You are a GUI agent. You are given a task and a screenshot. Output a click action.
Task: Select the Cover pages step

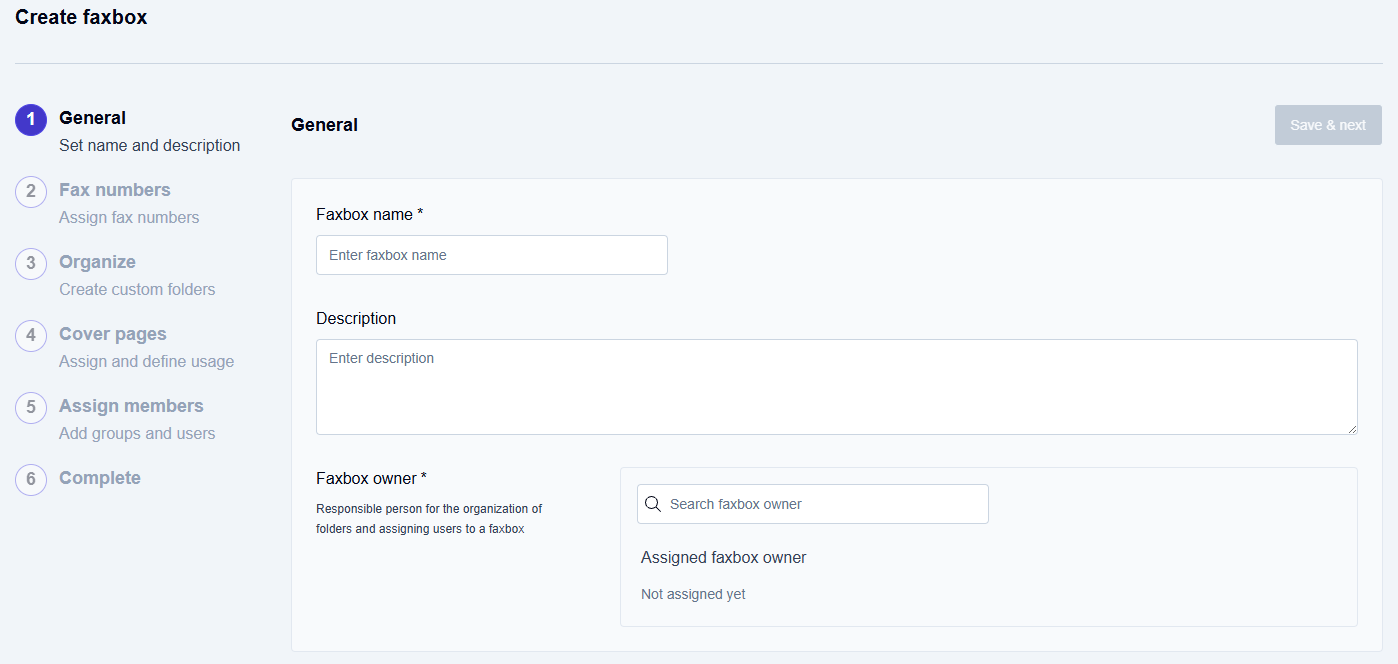112,334
